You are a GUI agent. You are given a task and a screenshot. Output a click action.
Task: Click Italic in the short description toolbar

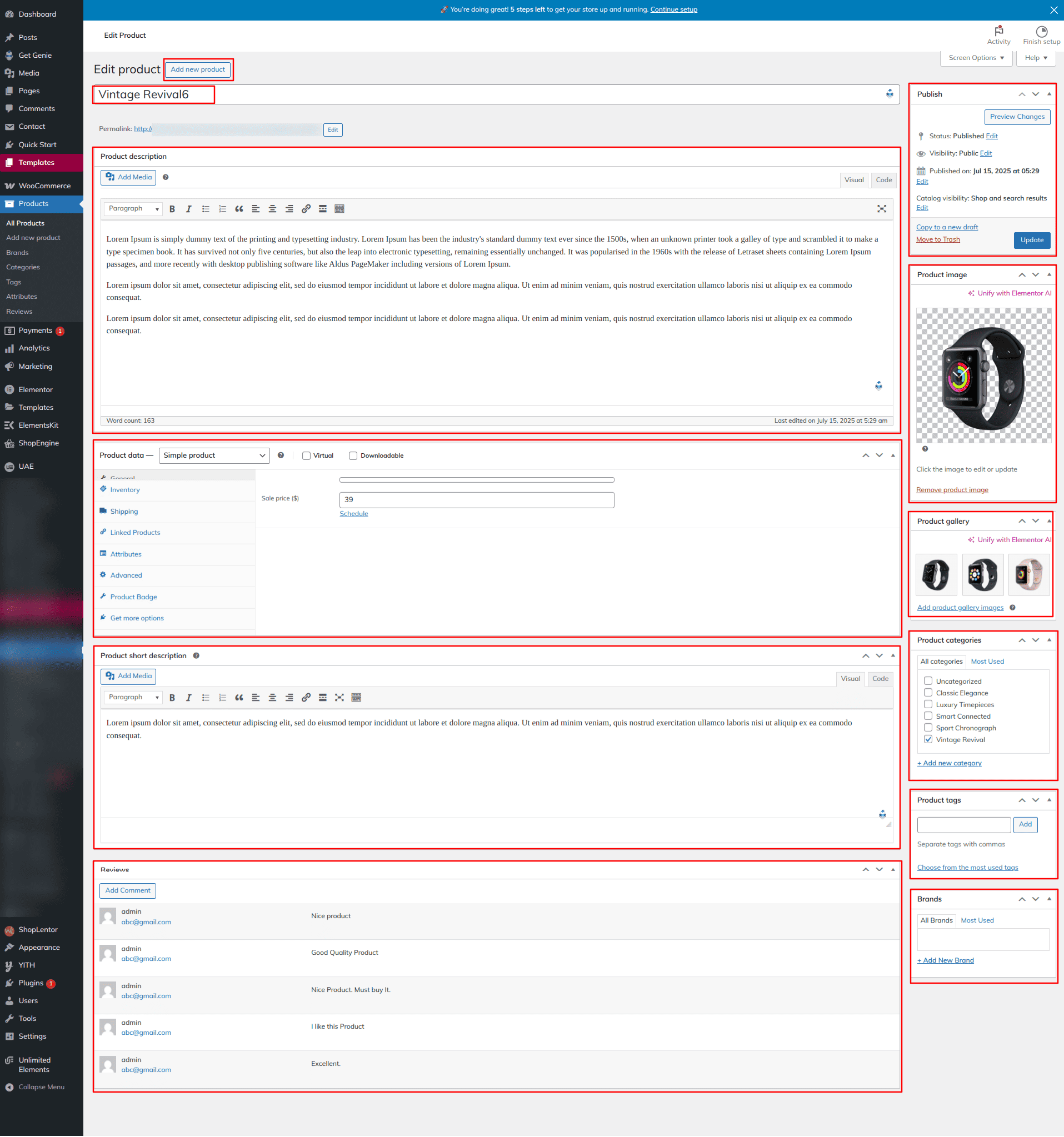coord(189,698)
